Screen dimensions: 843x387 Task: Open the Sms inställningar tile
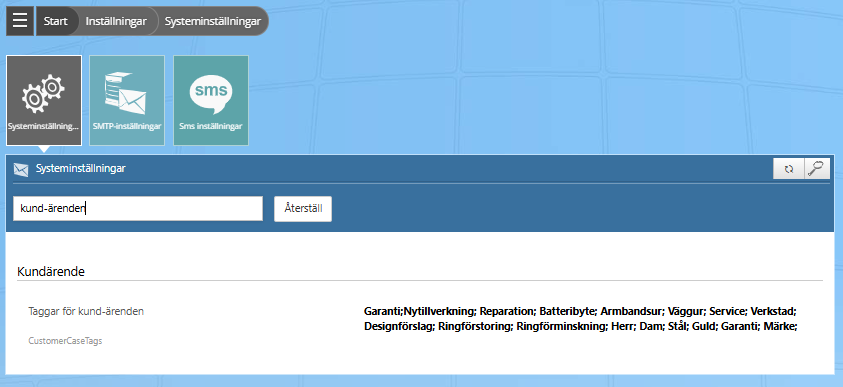point(211,101)
